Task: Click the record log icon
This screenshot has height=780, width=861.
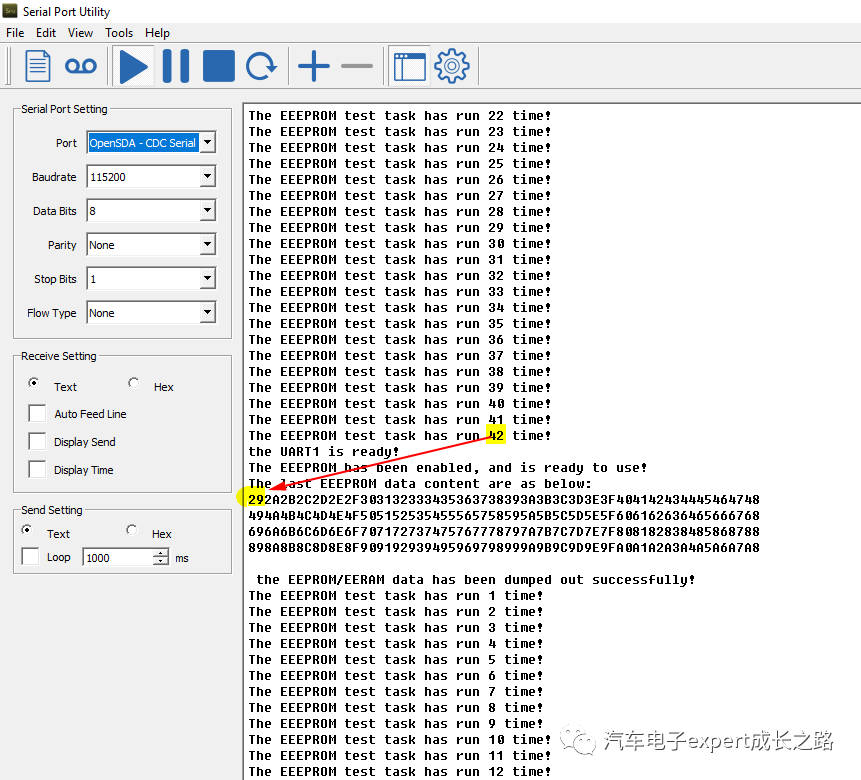Action: coord(81,67)
